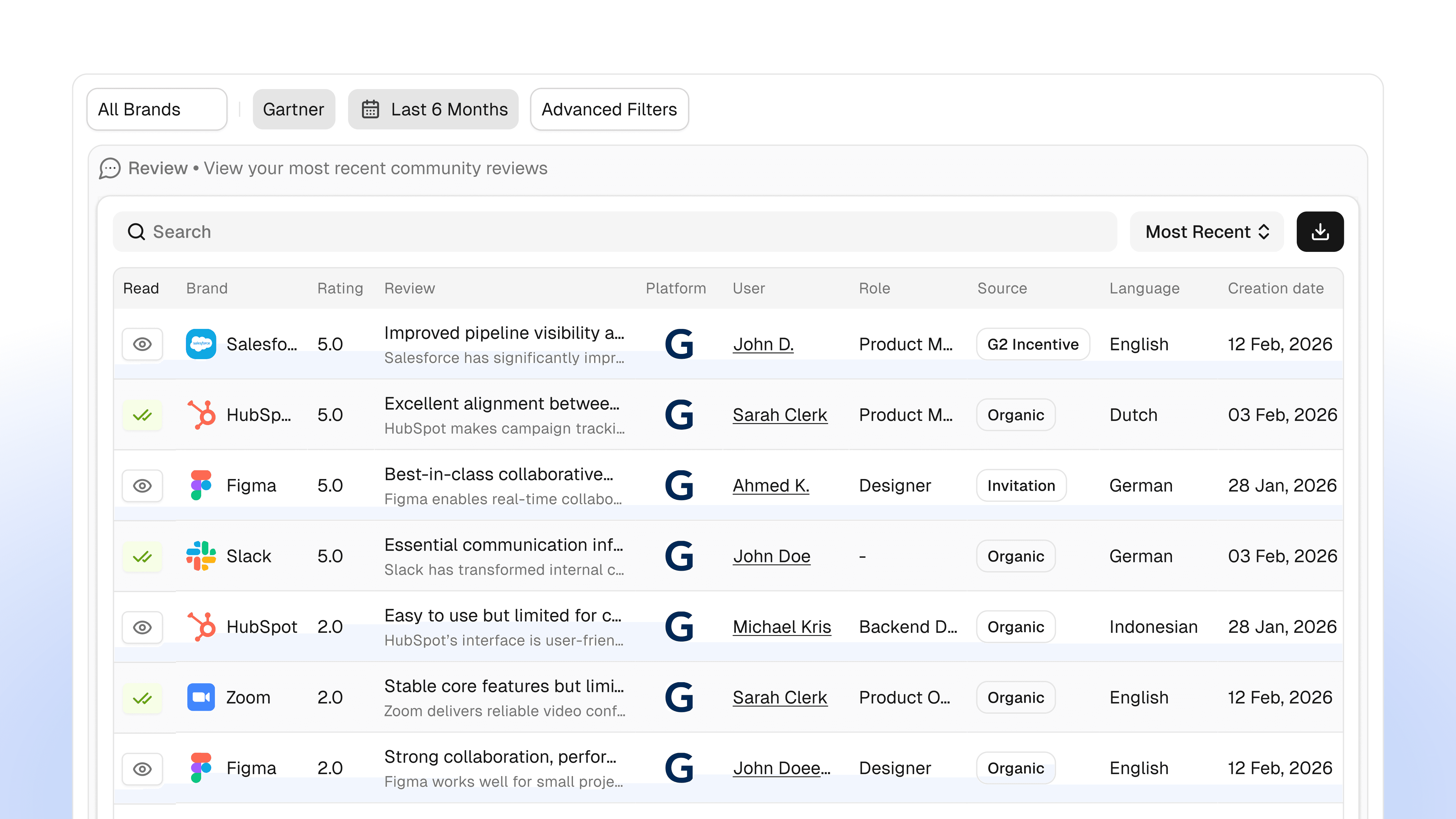Toggle read eye icon for Salesforce review

point(142,344)
